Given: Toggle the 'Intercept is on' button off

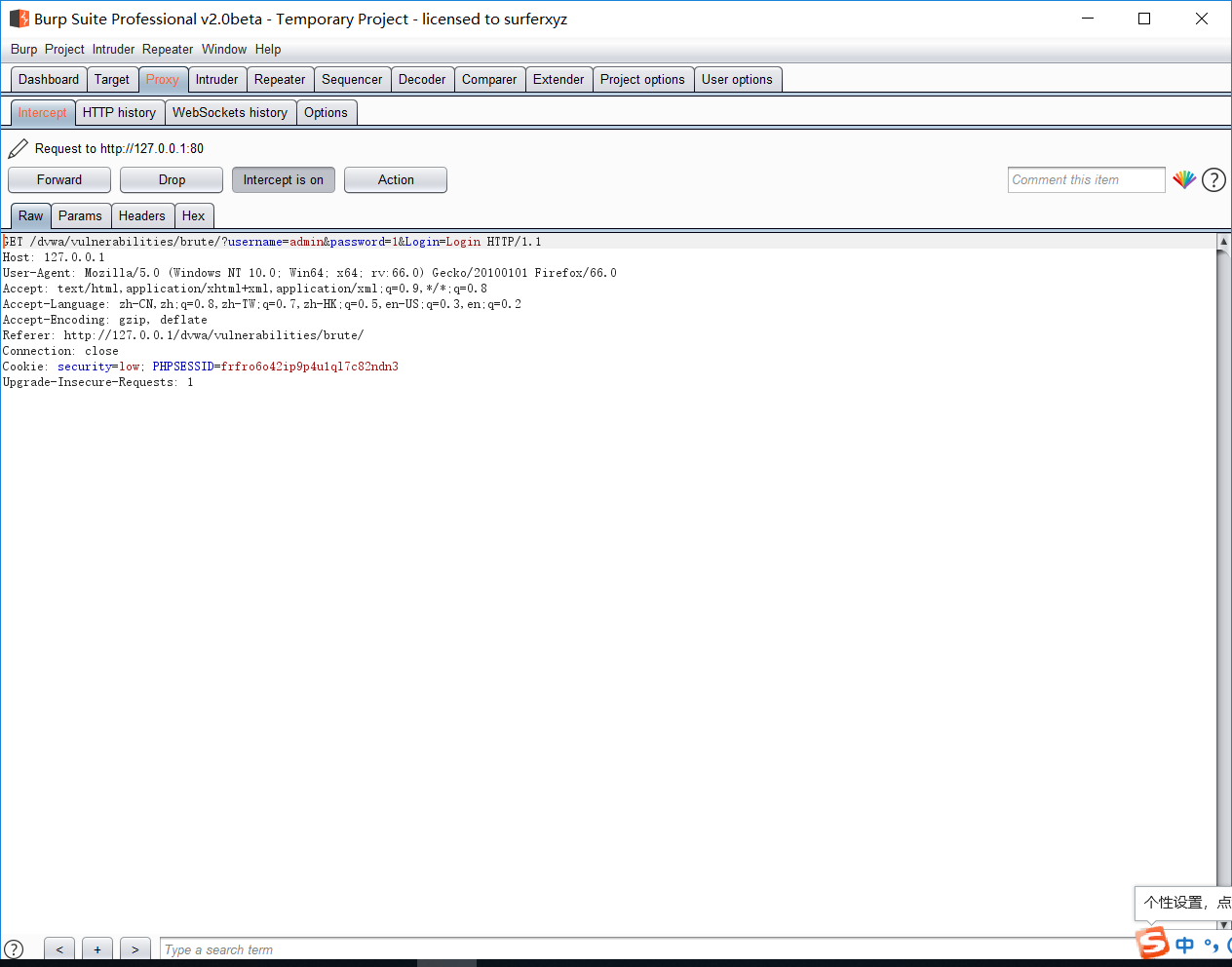Looking at the screenshot, I should [x=283, y=179].
